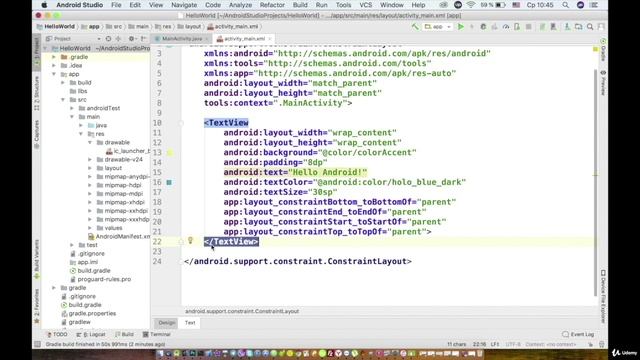Switch to the Design tab
Image resolution: width=640 pixels, height=360 pixels.
click(167, 323)
